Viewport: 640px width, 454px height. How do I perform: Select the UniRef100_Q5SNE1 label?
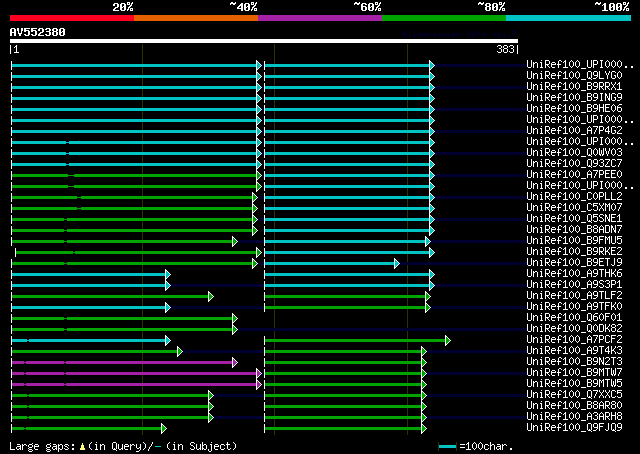tap(574, 218)
